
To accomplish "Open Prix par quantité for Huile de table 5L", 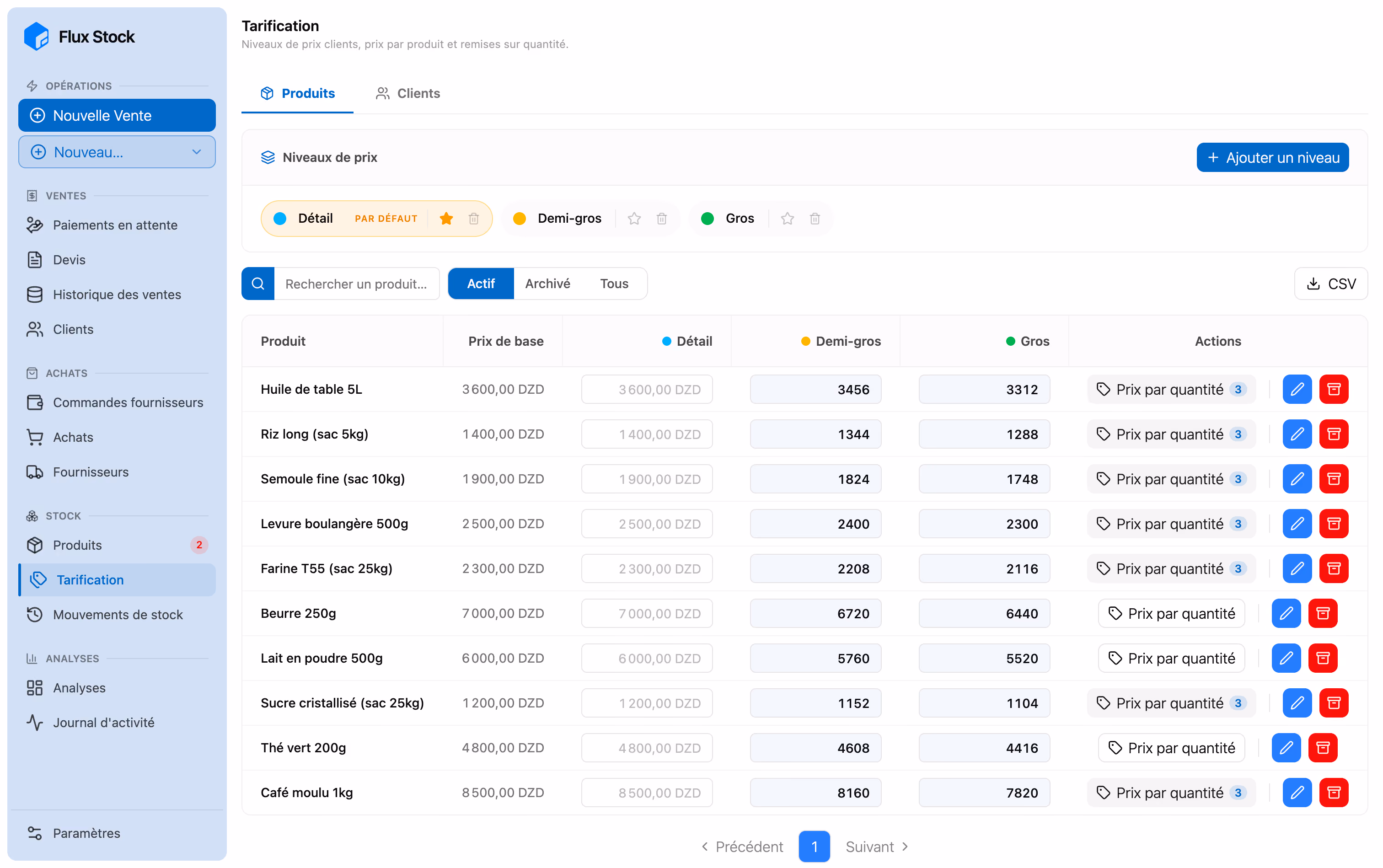I will tap(1171, 389).
